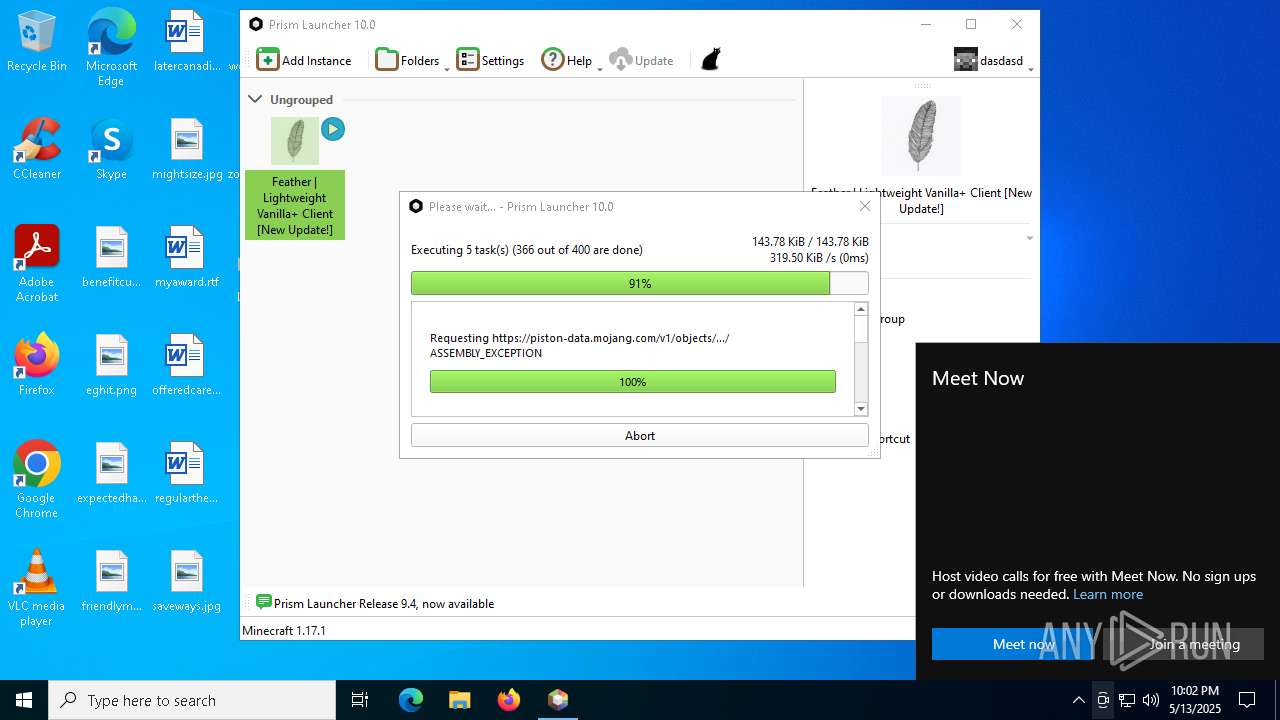Close the Please wait dialog
Image resolution: width=1280 pixels, height=720 pixels.
[865, 206]
